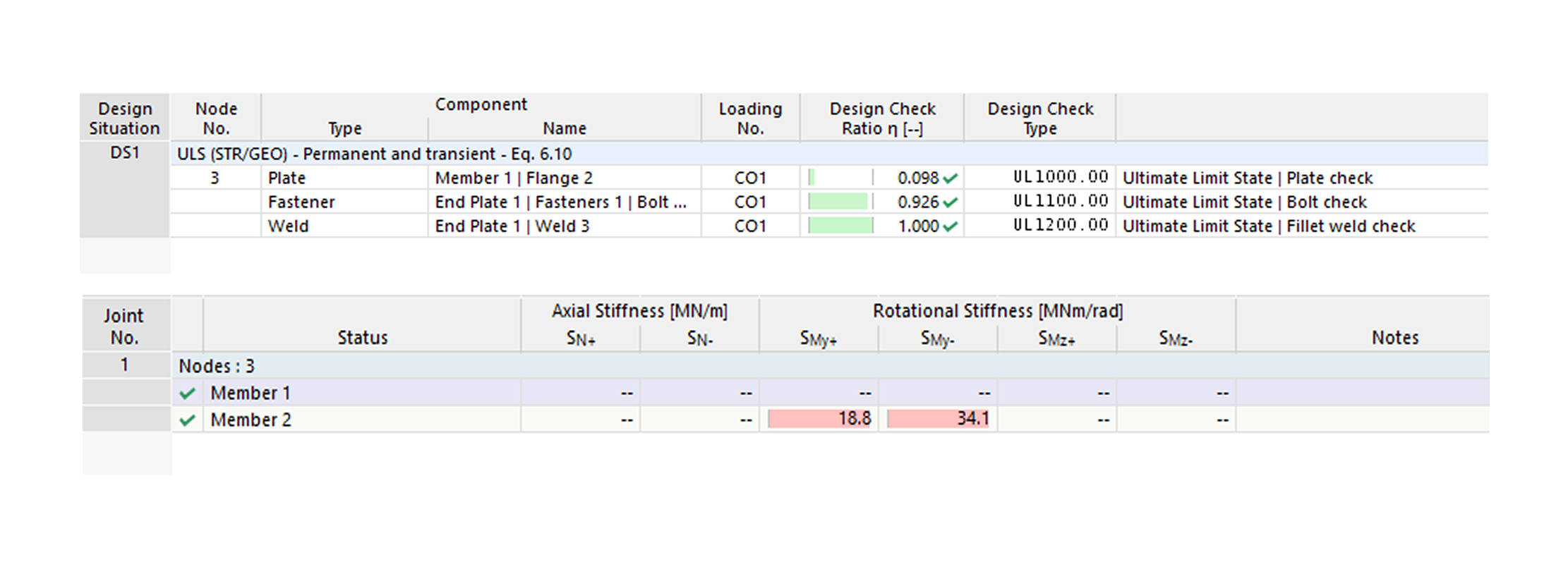Click the green checkmark beside ratio 1.000
The height and width of the screenshot is (567, 1568).
(950, 226)
